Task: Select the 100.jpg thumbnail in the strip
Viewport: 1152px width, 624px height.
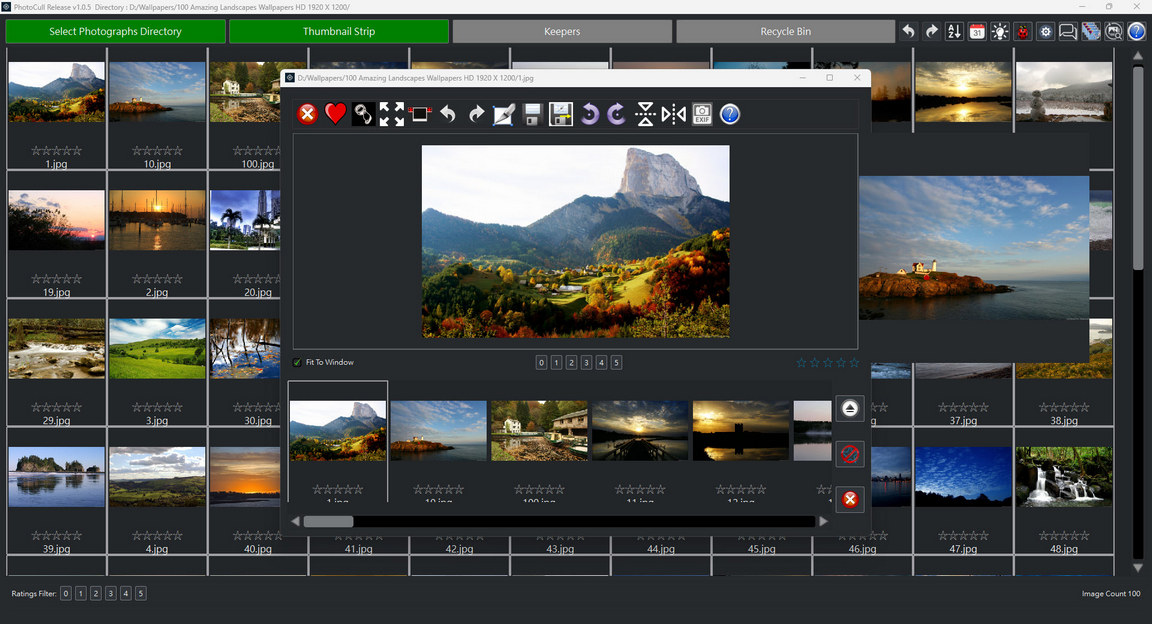Action: click(x=539, y=431)
